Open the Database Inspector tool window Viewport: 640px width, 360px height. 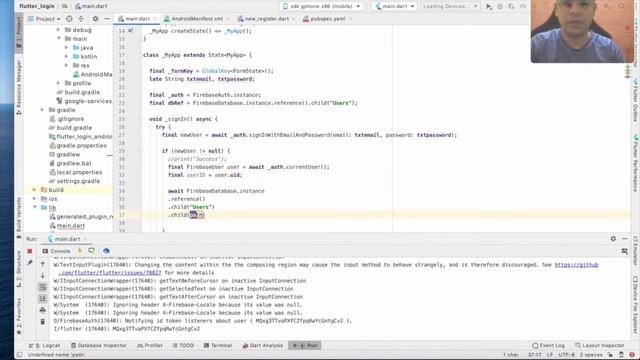pyautogui.click(x=99, y=345)
